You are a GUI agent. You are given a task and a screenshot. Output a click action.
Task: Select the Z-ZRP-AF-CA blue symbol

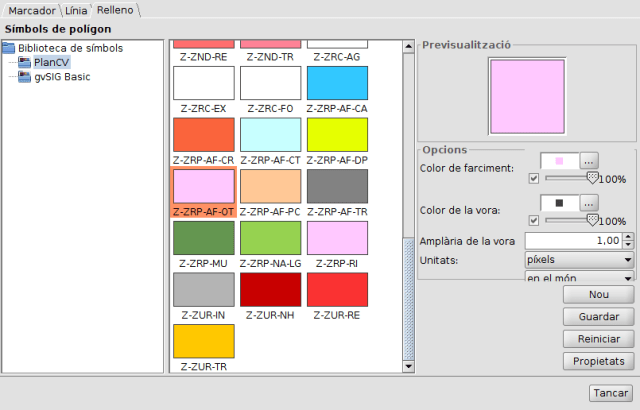coord(337,82)
